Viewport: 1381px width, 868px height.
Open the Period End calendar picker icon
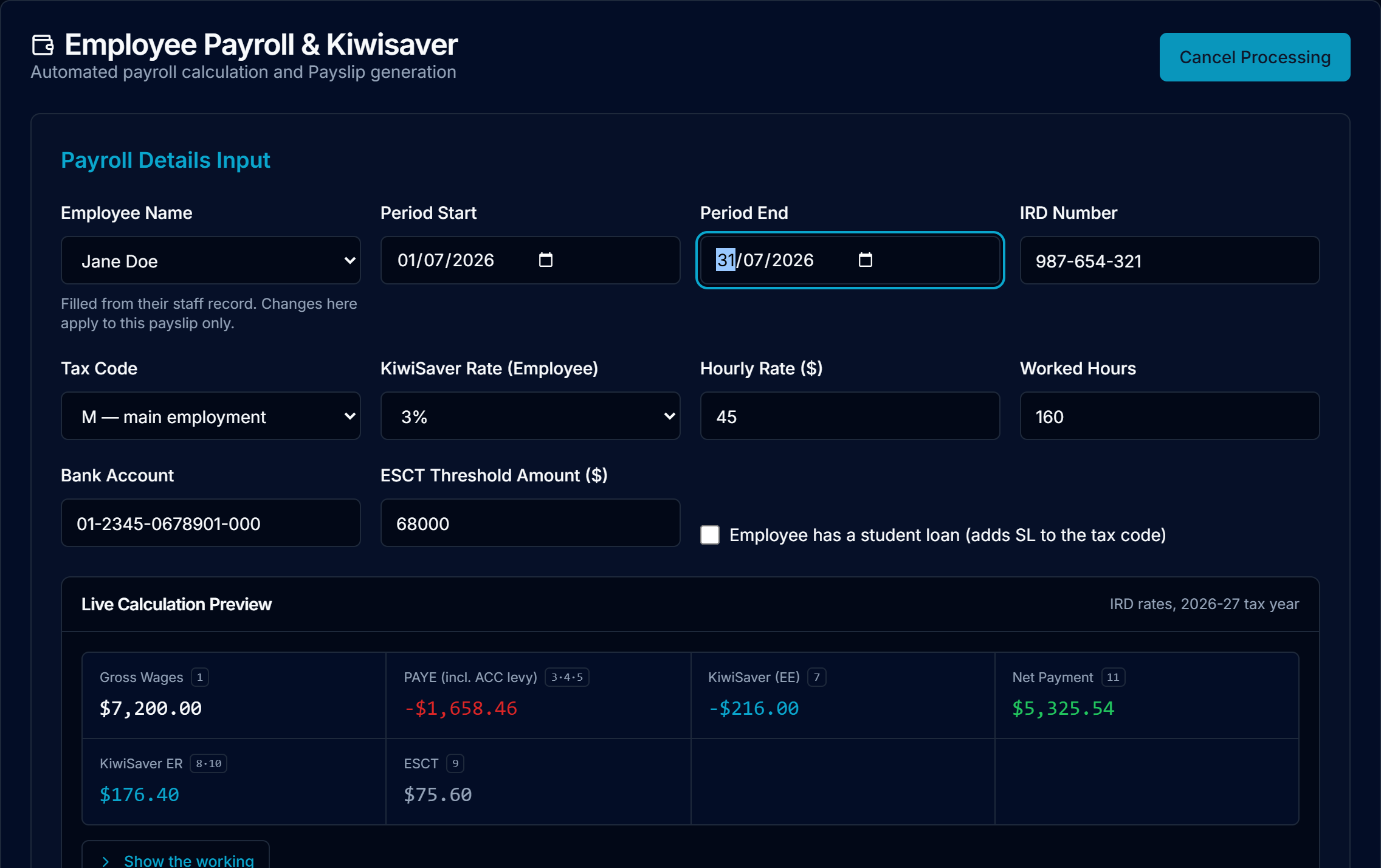click(866, 260)
